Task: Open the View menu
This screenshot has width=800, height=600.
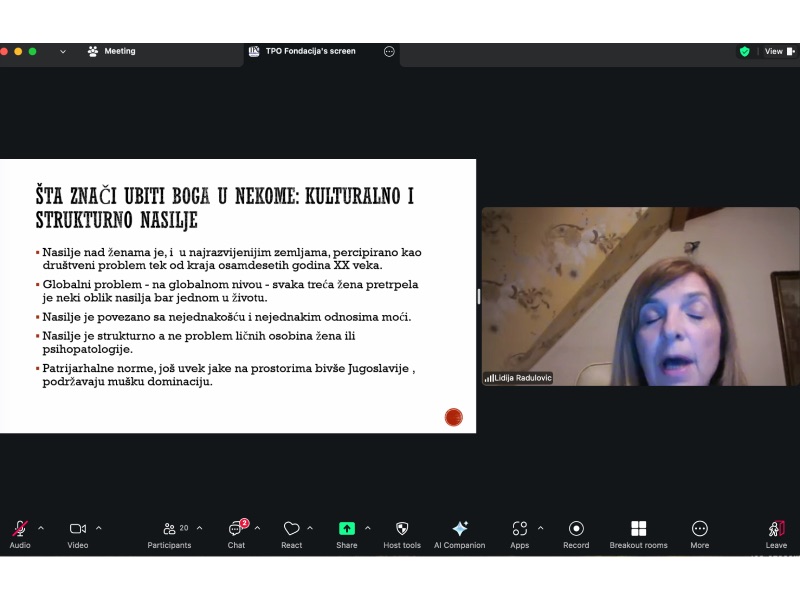Action: (x=773, y=50)
